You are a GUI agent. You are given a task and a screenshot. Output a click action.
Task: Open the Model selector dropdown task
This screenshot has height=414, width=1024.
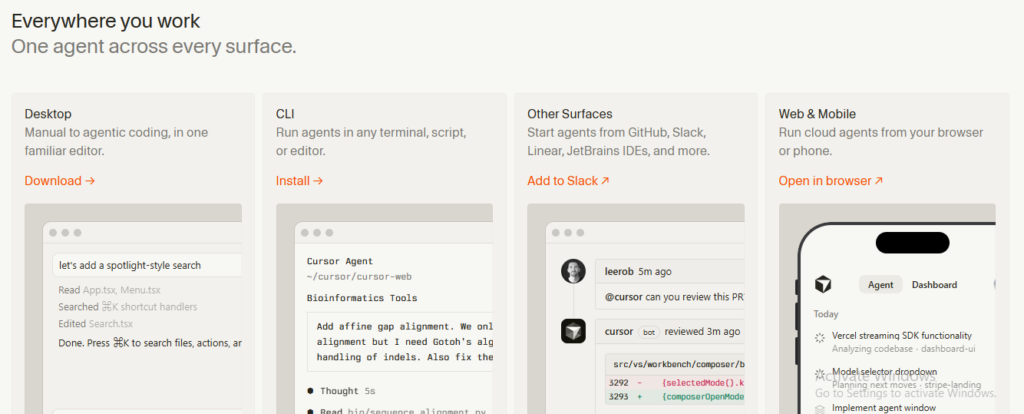[x=886, y=372]
